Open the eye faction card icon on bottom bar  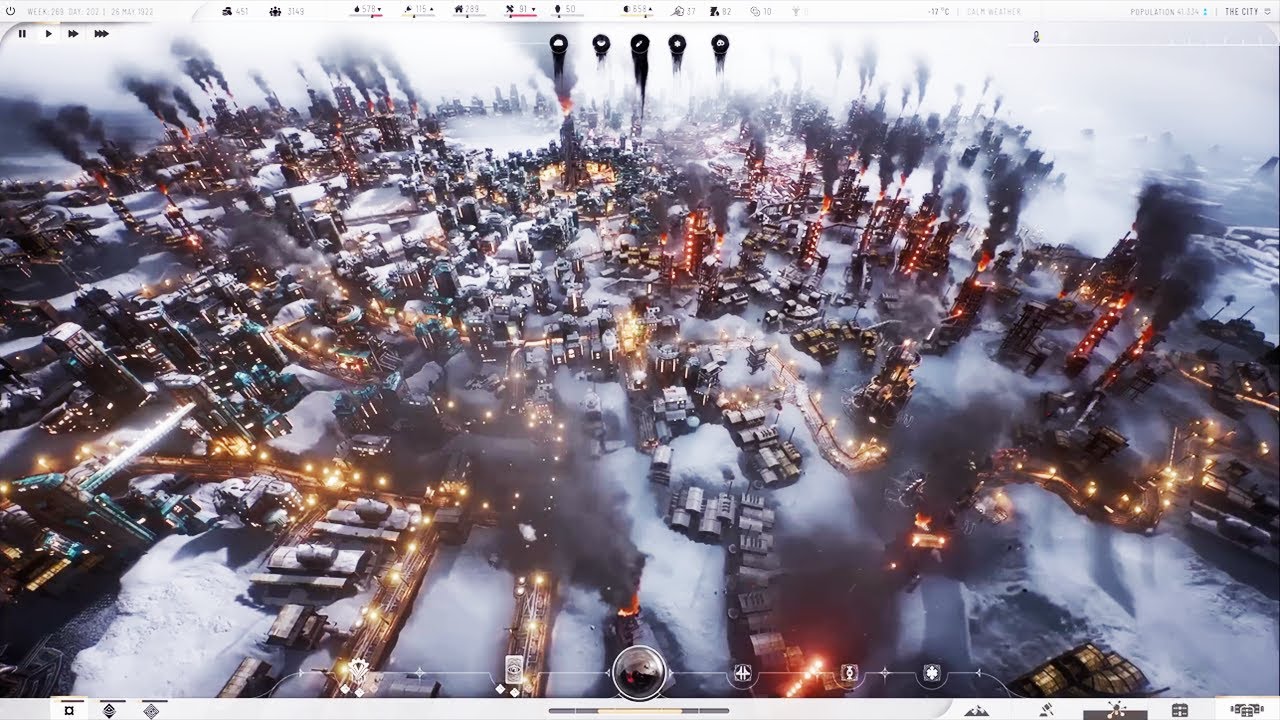[516, 669]
